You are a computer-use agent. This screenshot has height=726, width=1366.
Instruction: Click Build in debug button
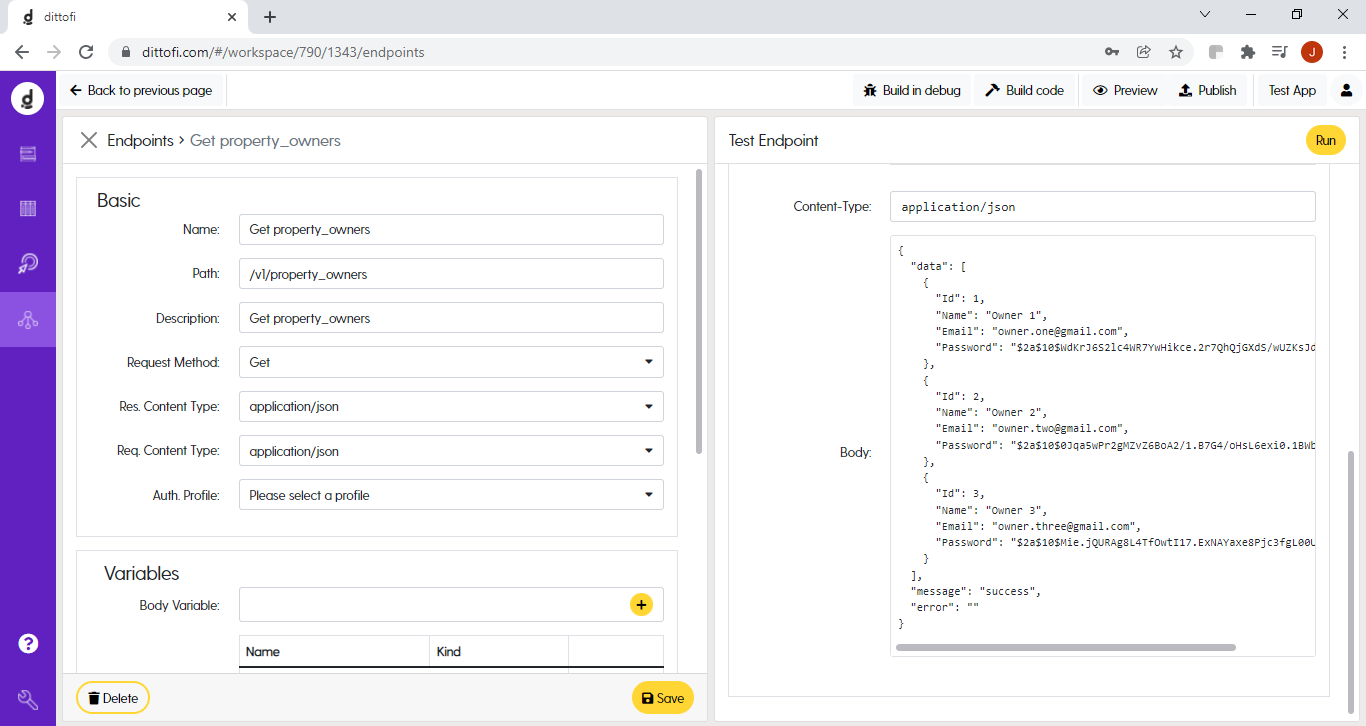[x=912, y=90]
